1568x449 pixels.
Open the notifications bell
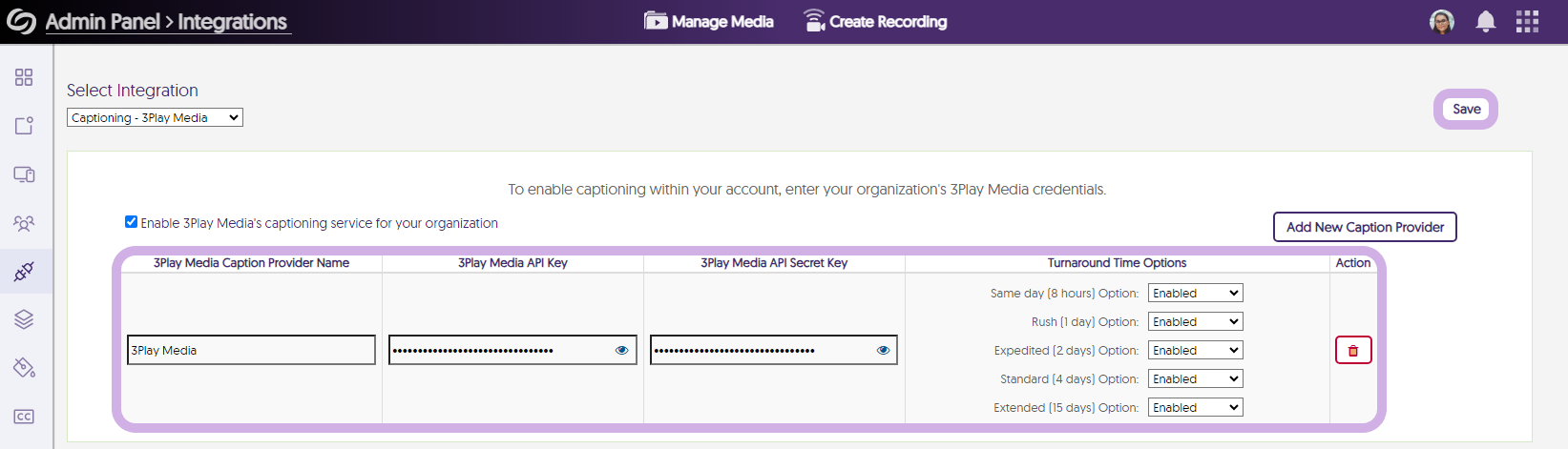(1485, 21)
